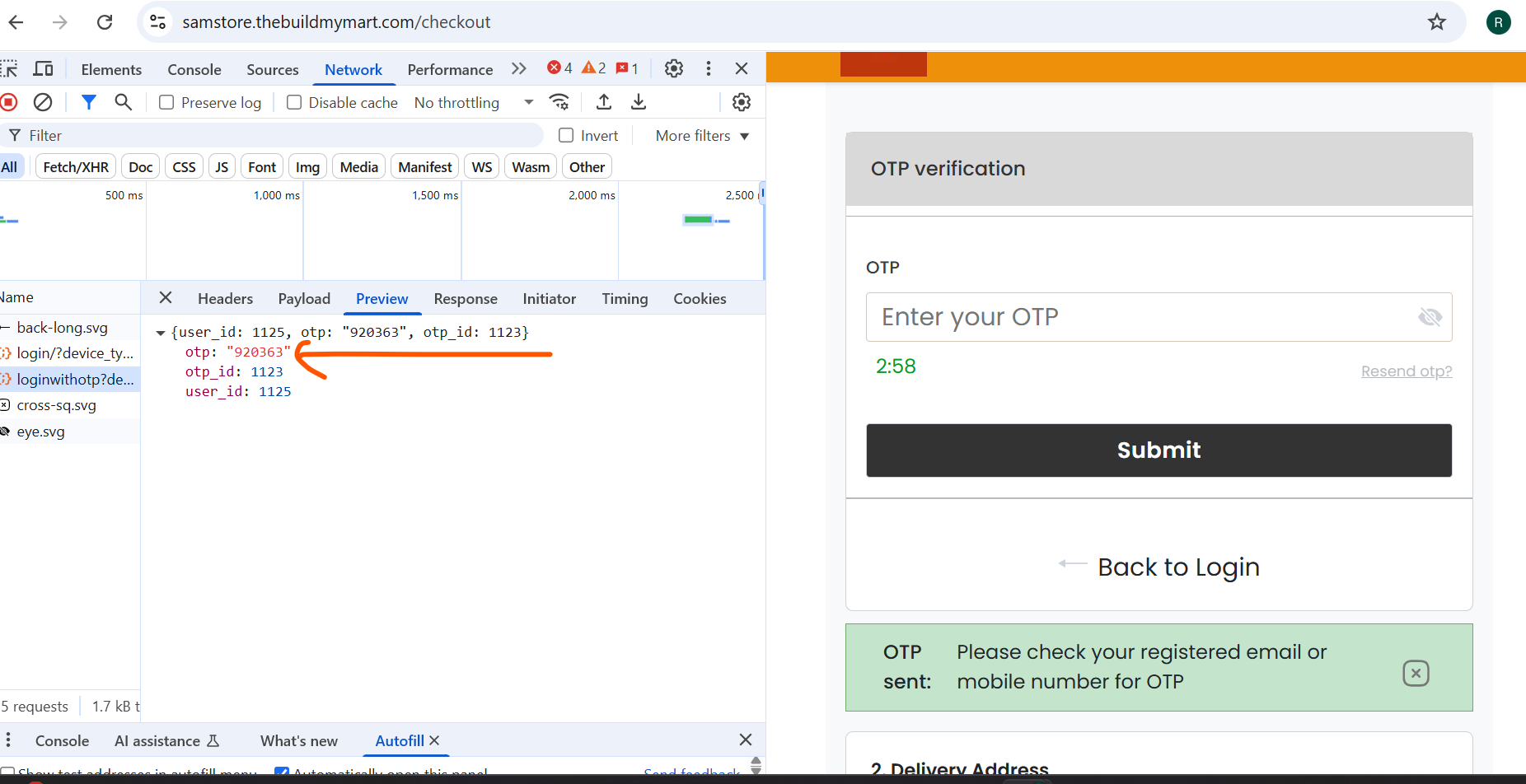Switch to the Console tab in the DevTools top bar

(x=194, y=69)
